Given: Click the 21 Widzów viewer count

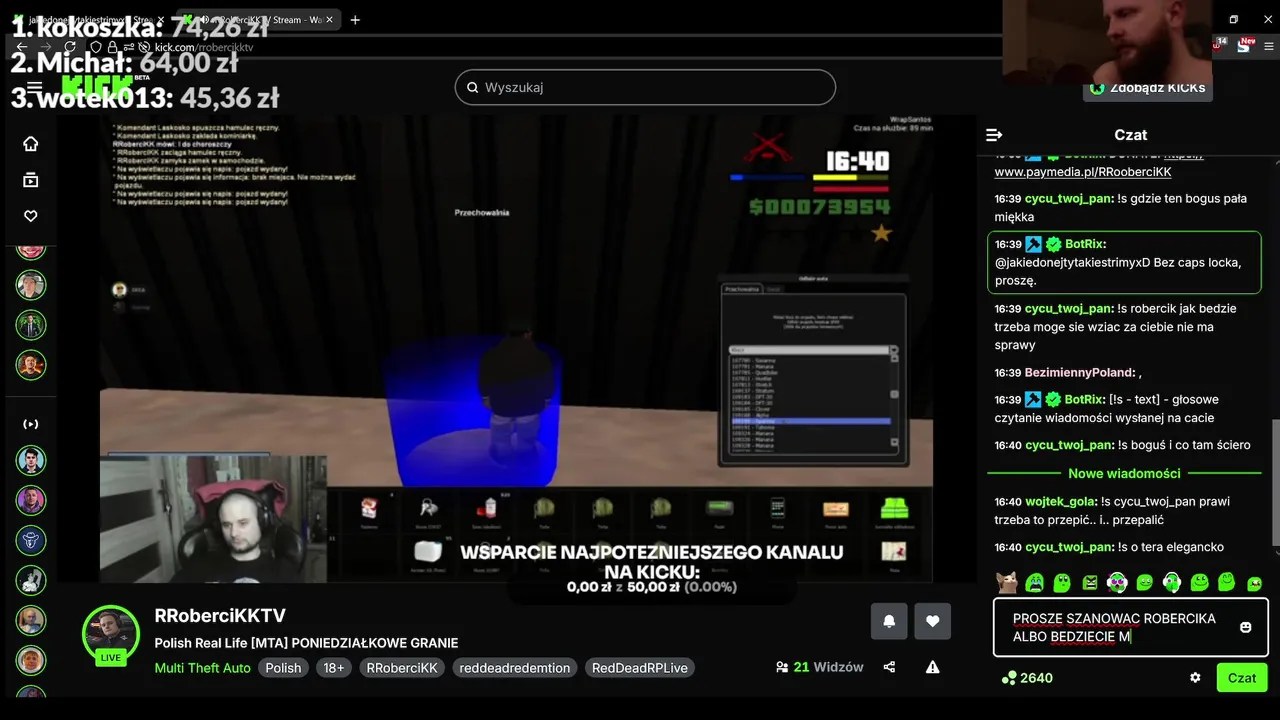Looking at the screenshot, I should [819, 667].
